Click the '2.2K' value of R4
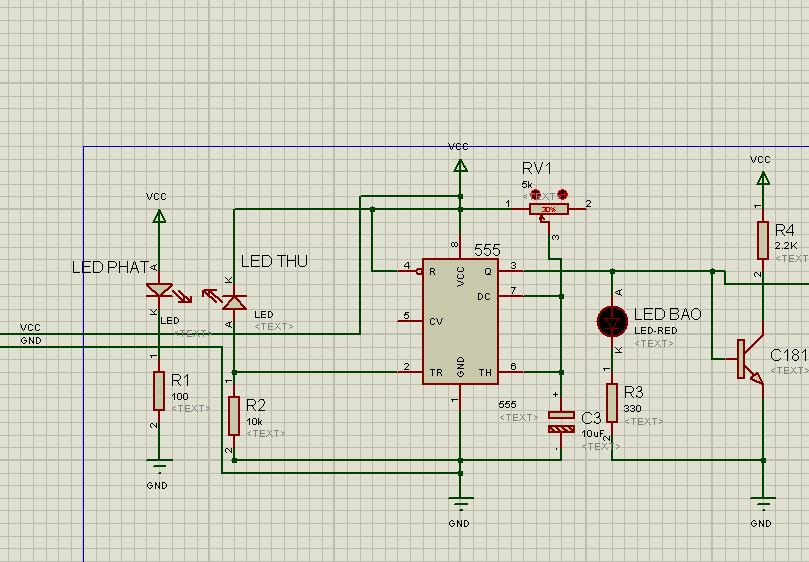Image resolution: width=809 pixels, height=562 pixels. [786, 246]
